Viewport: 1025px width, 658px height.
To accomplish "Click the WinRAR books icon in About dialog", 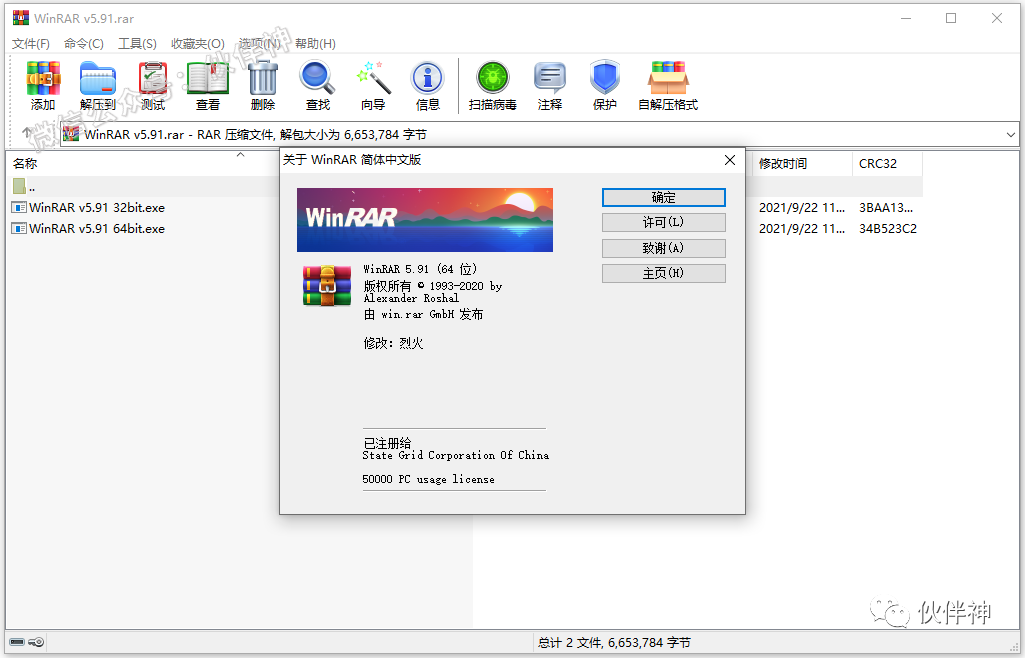I will click(x=327, y=286).
